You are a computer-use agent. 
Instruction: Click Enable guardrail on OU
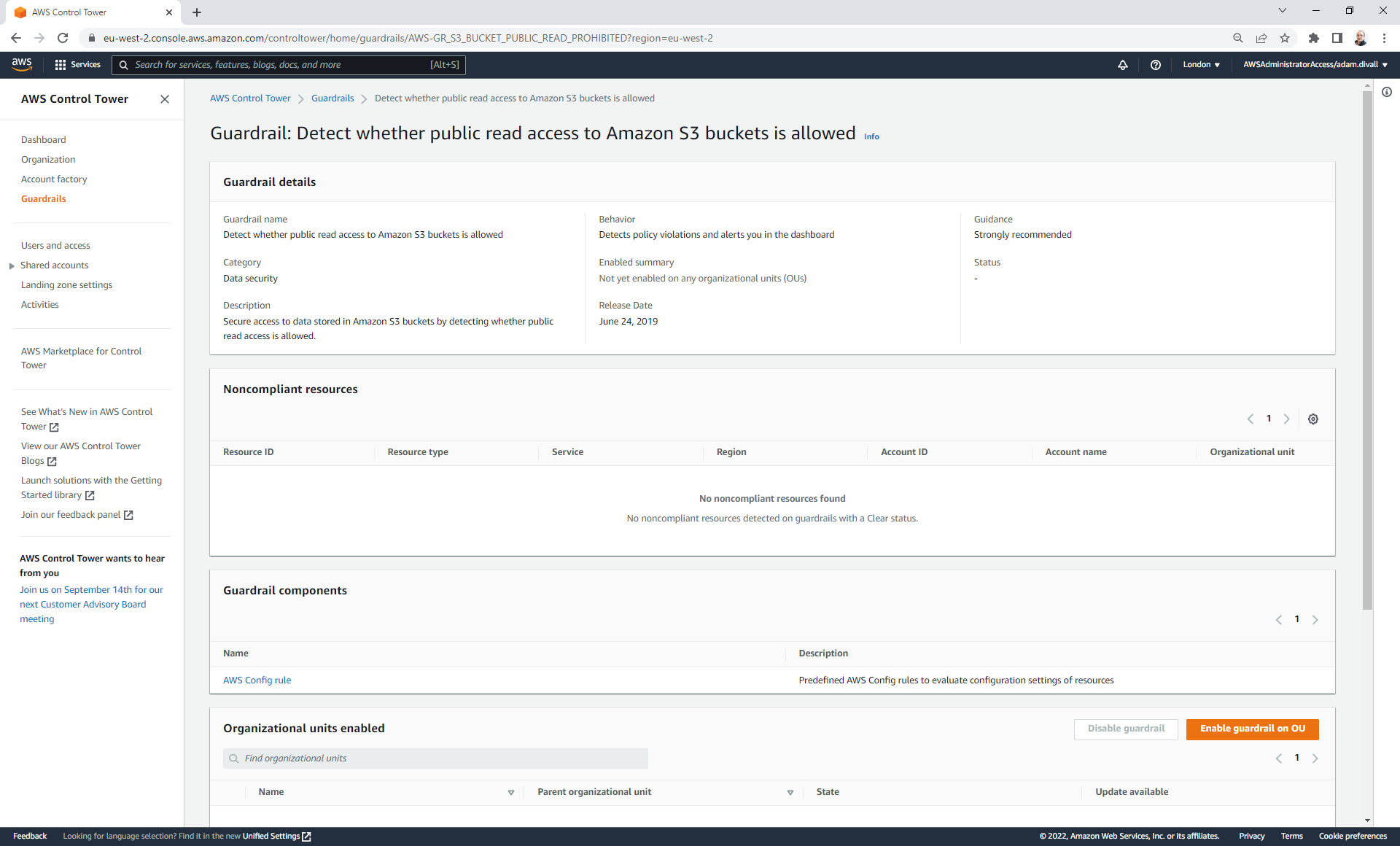tap(1252, 729)
